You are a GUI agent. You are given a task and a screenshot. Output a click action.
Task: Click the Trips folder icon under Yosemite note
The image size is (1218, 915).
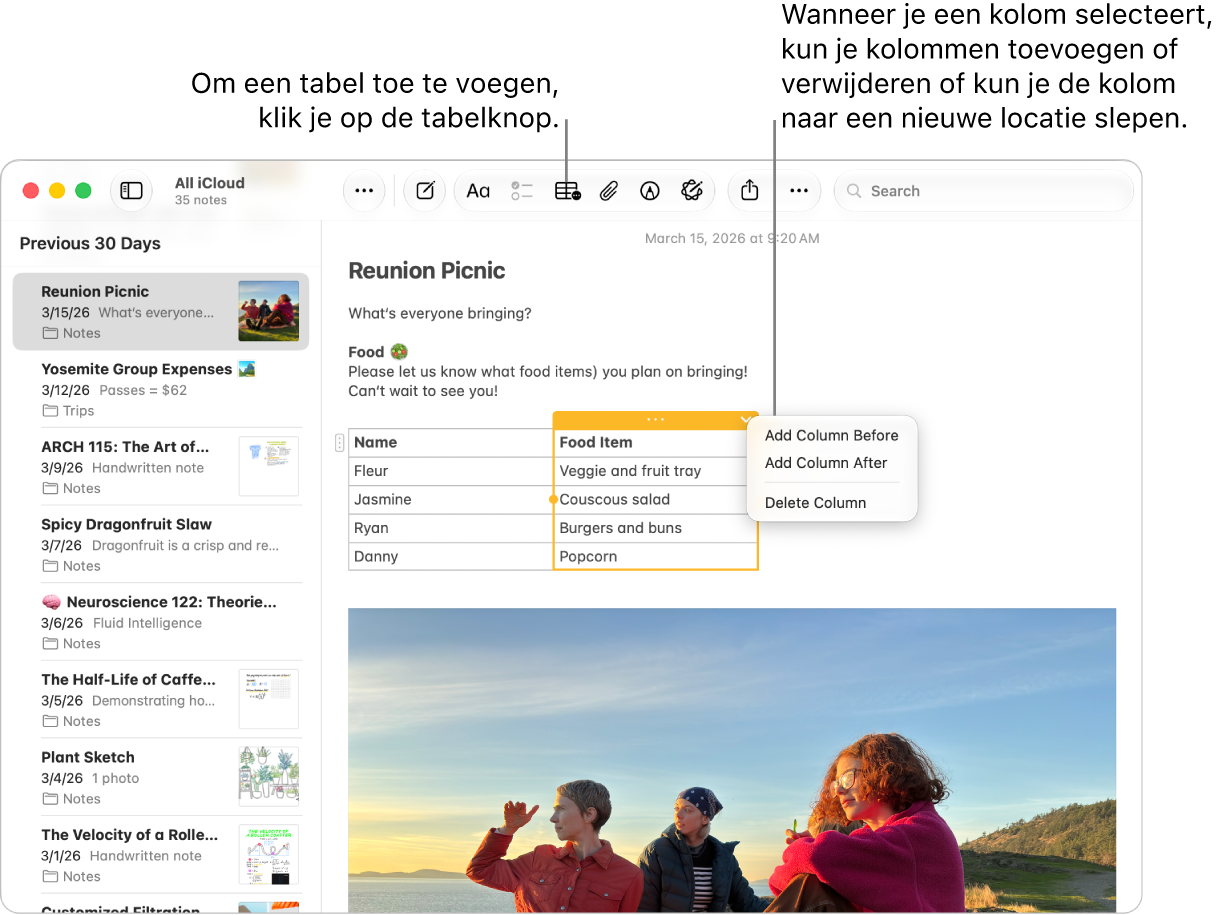[x=50, y=411]
